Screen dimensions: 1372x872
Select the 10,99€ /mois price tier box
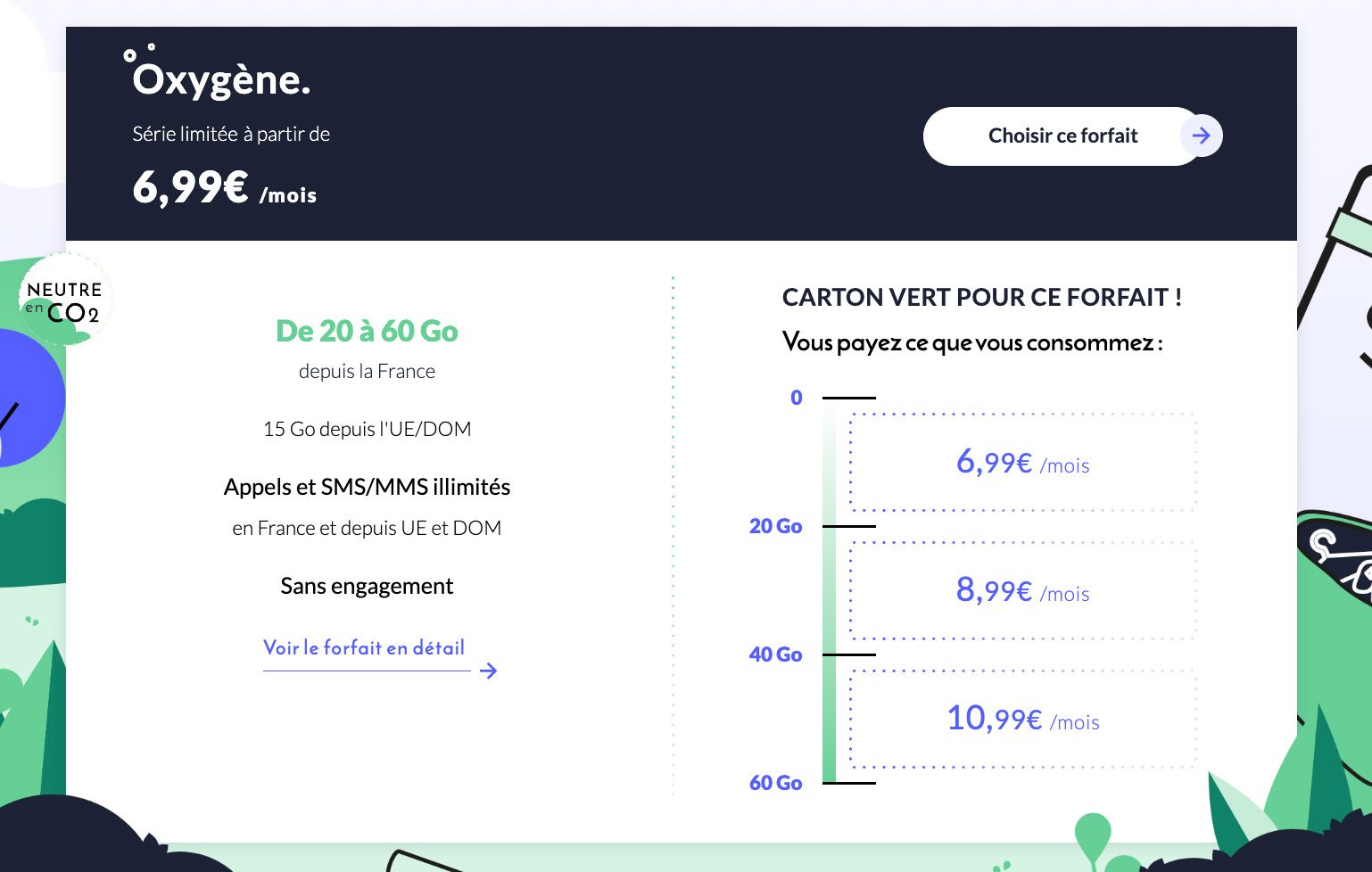1022,719
